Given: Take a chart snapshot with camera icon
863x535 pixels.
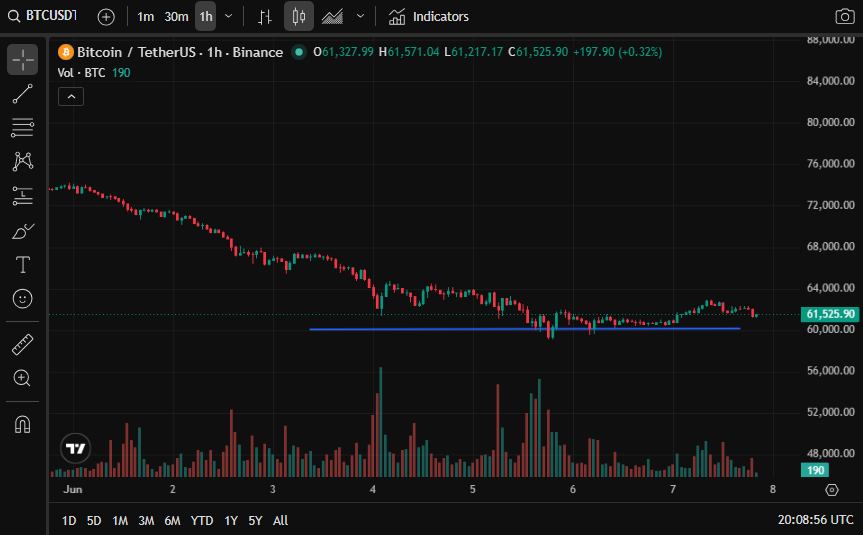Looking at the screenshot, I should [844, 17].
